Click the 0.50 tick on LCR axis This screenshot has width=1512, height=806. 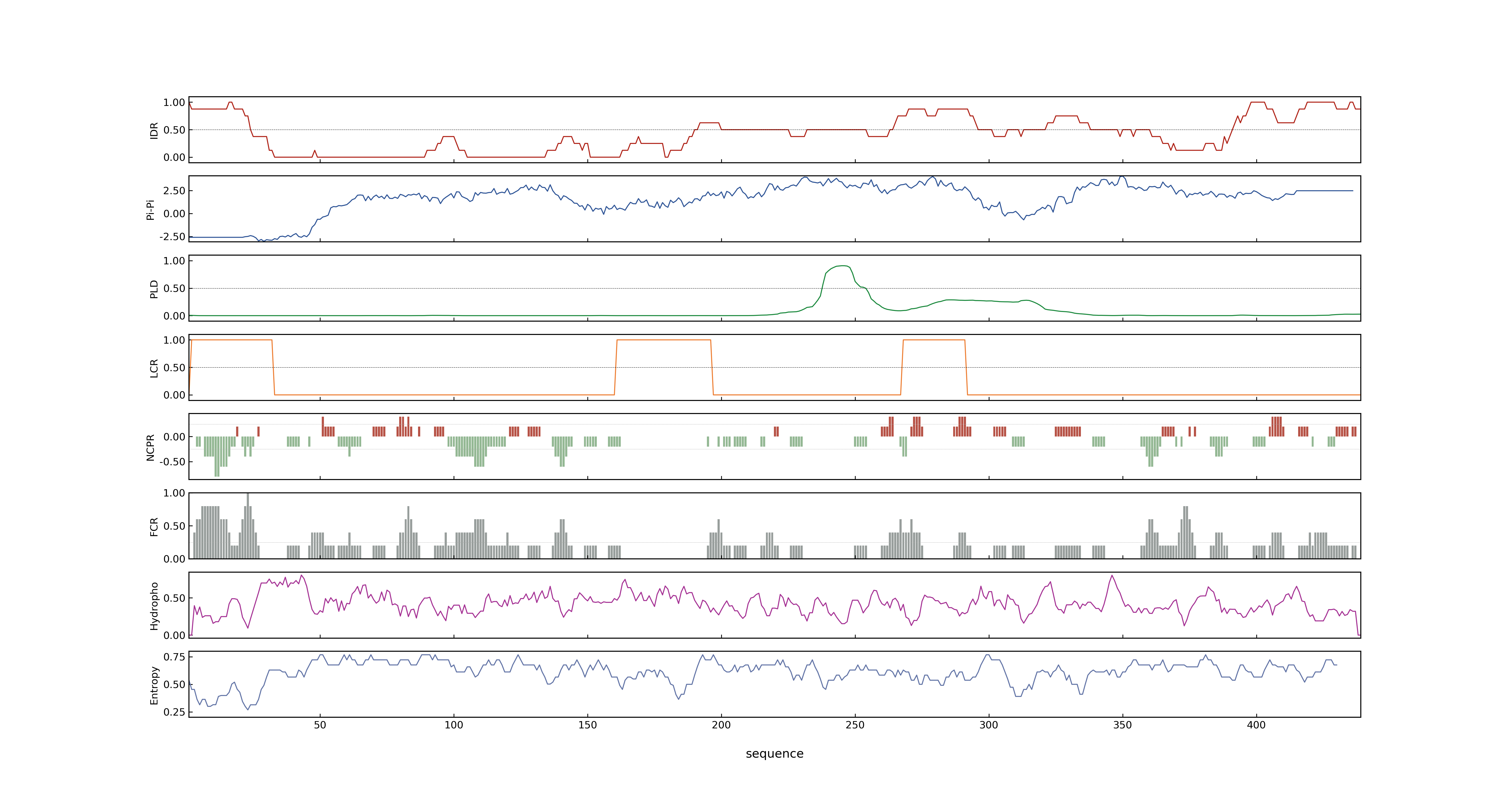174,368
